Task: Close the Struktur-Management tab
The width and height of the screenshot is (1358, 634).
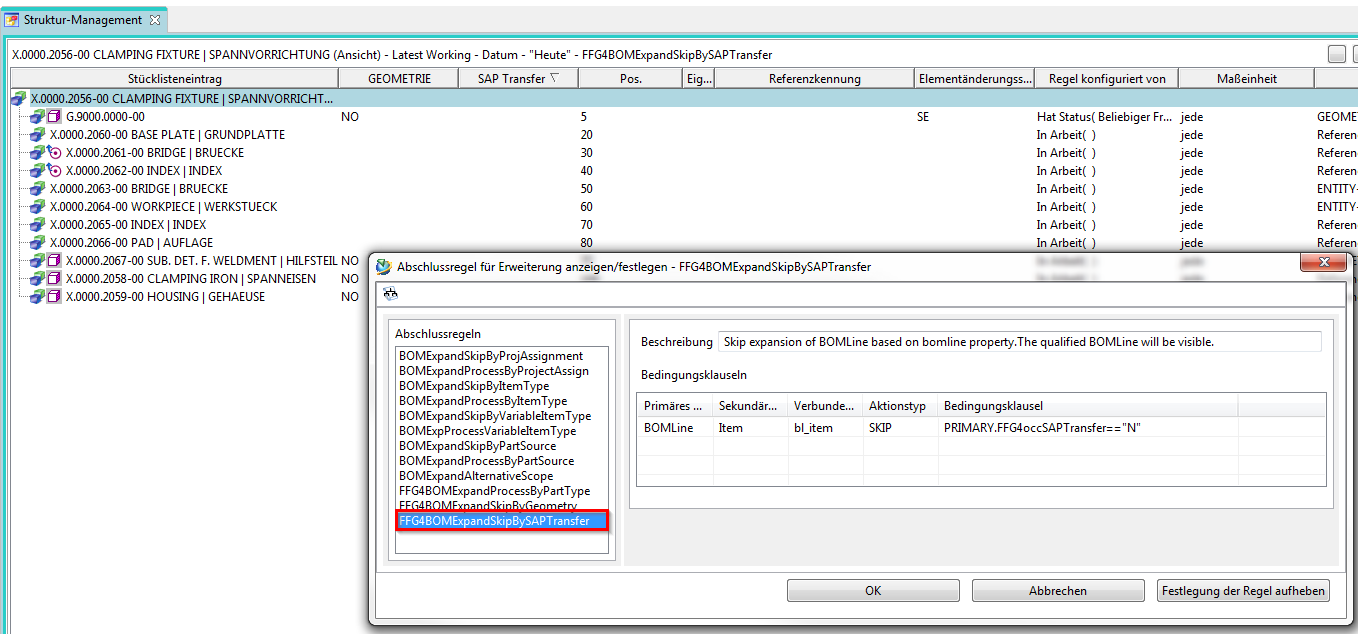Action: [x=155, y=19]
